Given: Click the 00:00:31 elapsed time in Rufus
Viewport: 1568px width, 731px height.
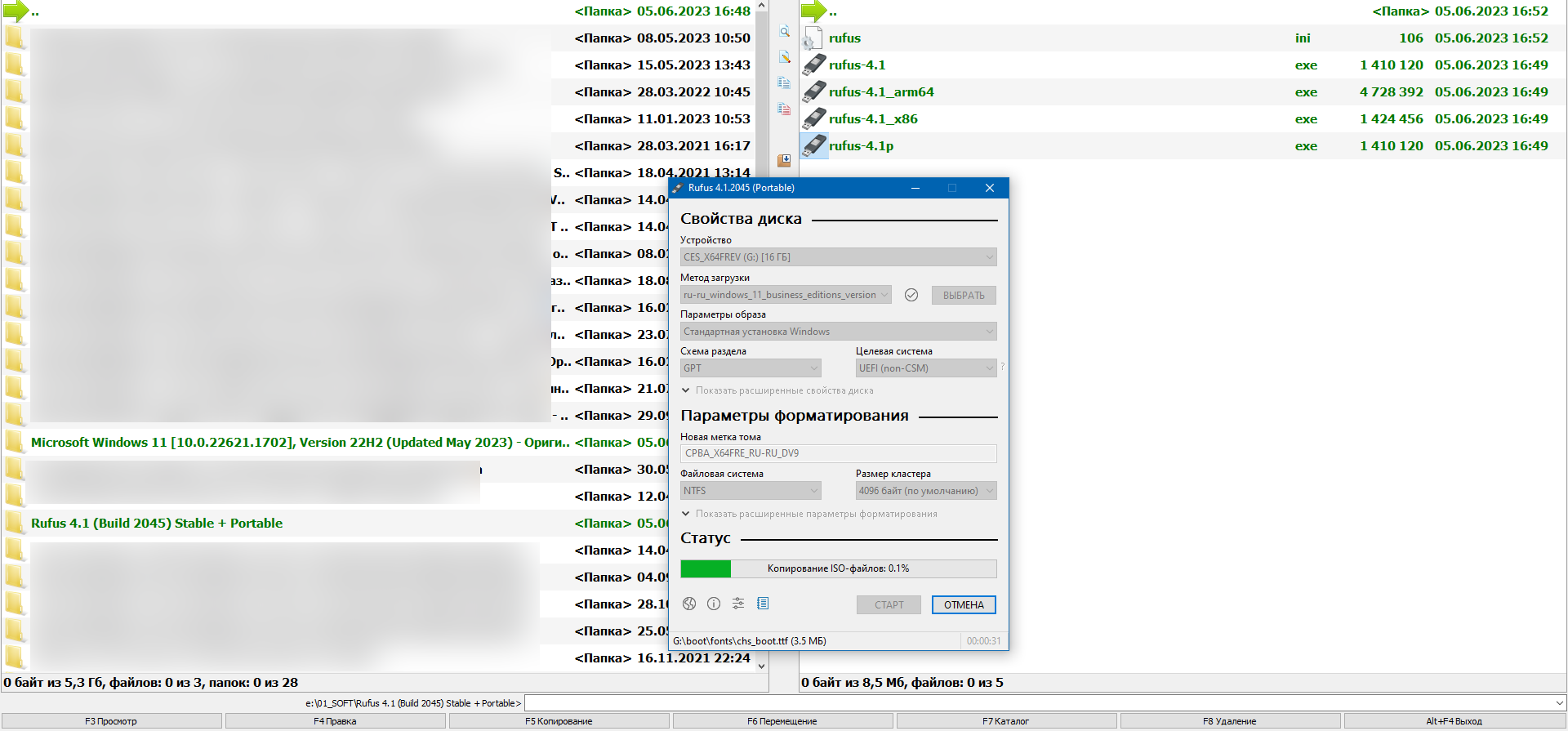Looking at the screenshot, I should tap(983, 641).
